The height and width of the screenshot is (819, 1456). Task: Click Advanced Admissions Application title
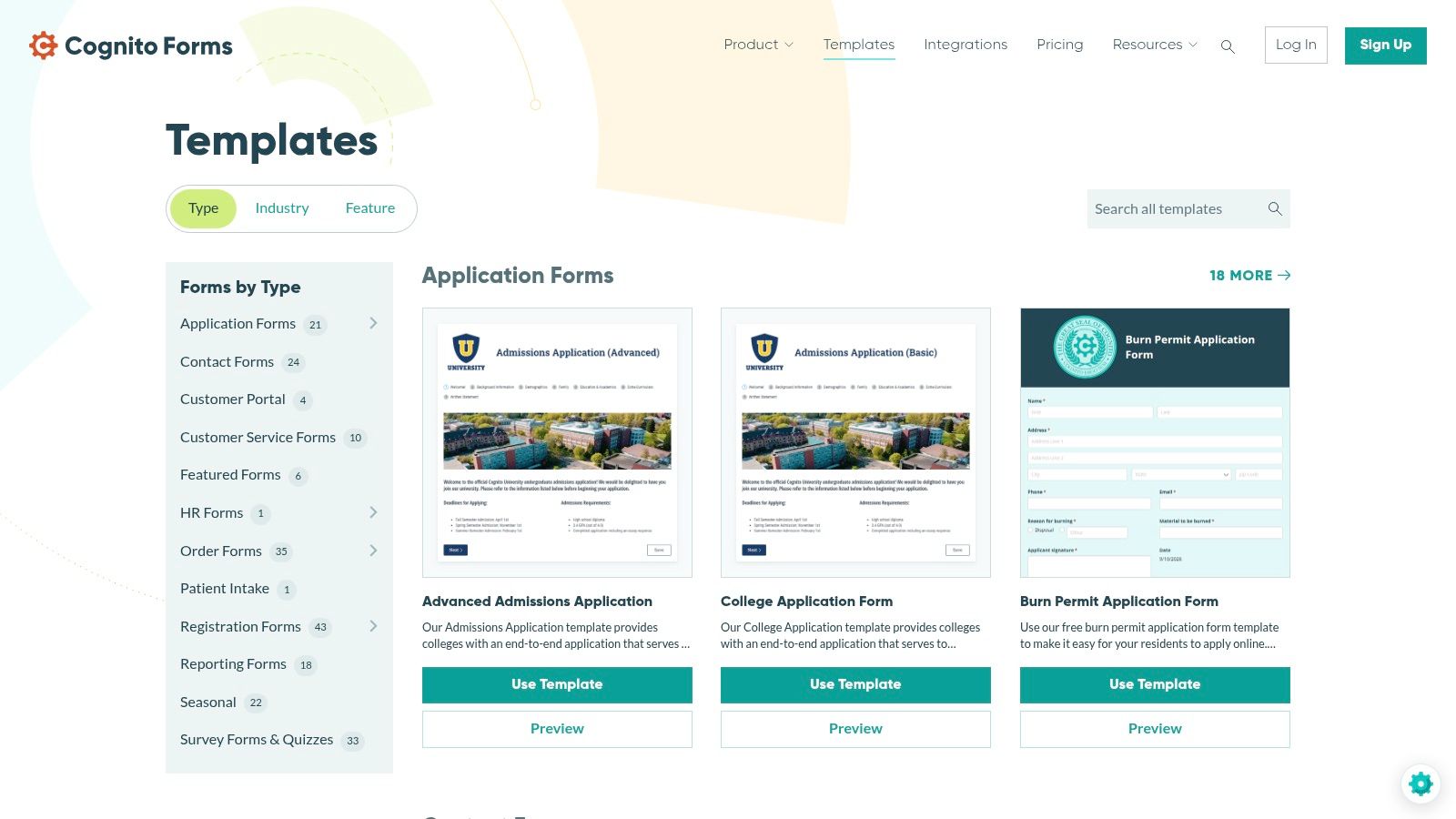pos(537,602)
